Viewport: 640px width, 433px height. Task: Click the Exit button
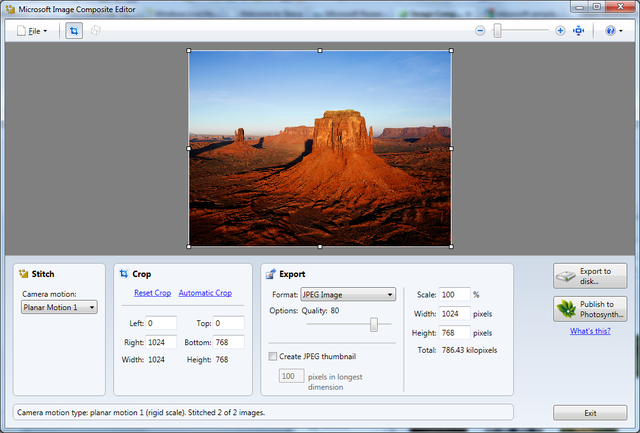click(590, 413)
